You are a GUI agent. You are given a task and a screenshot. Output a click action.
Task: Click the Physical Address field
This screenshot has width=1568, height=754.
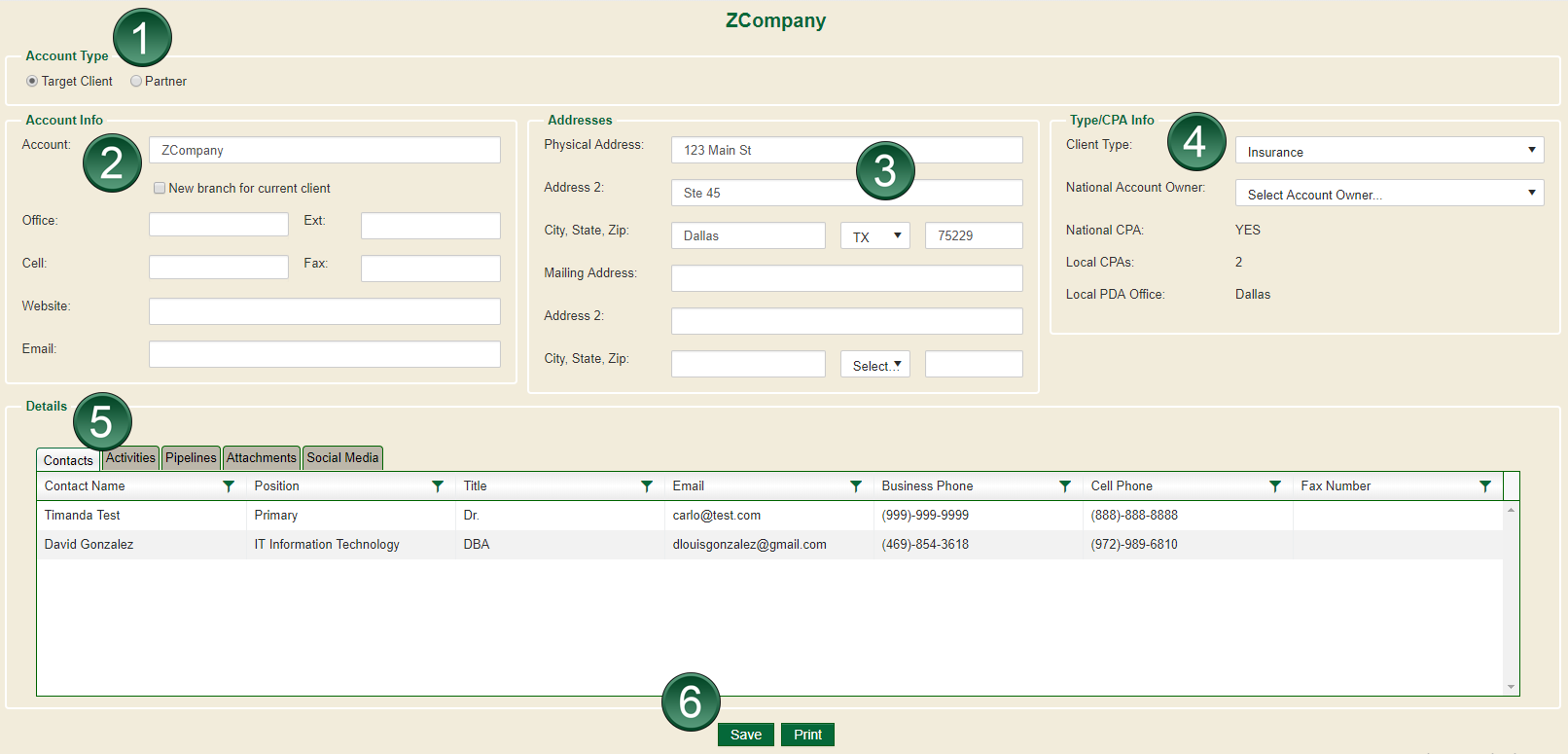[847, 150]
